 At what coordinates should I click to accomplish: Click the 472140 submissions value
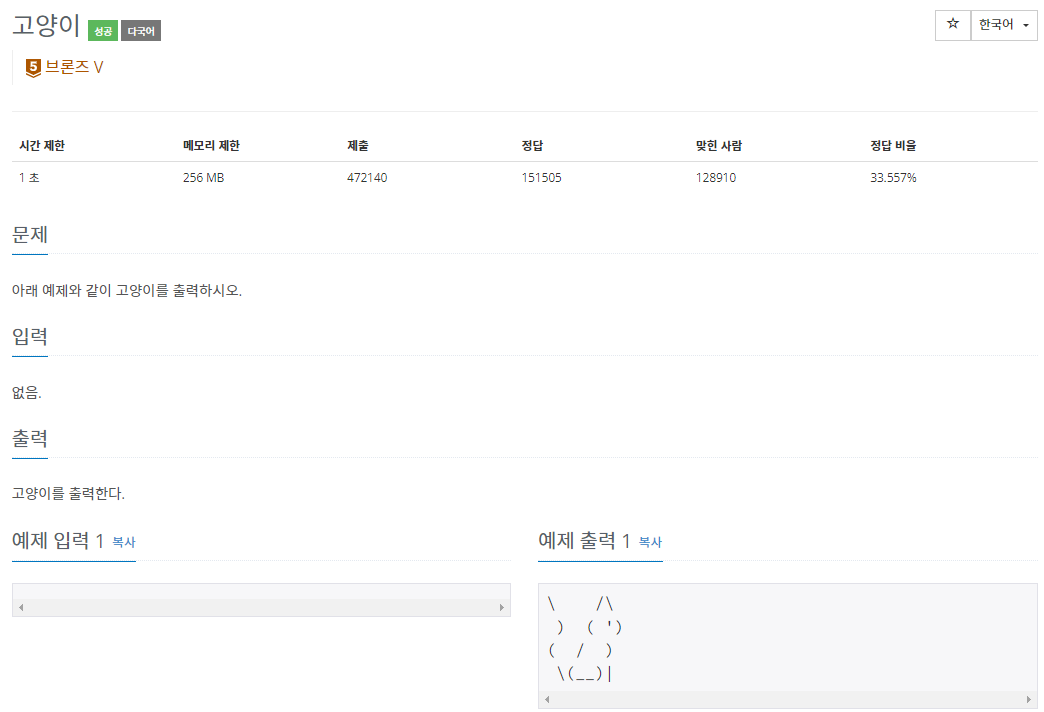[367, 178]
